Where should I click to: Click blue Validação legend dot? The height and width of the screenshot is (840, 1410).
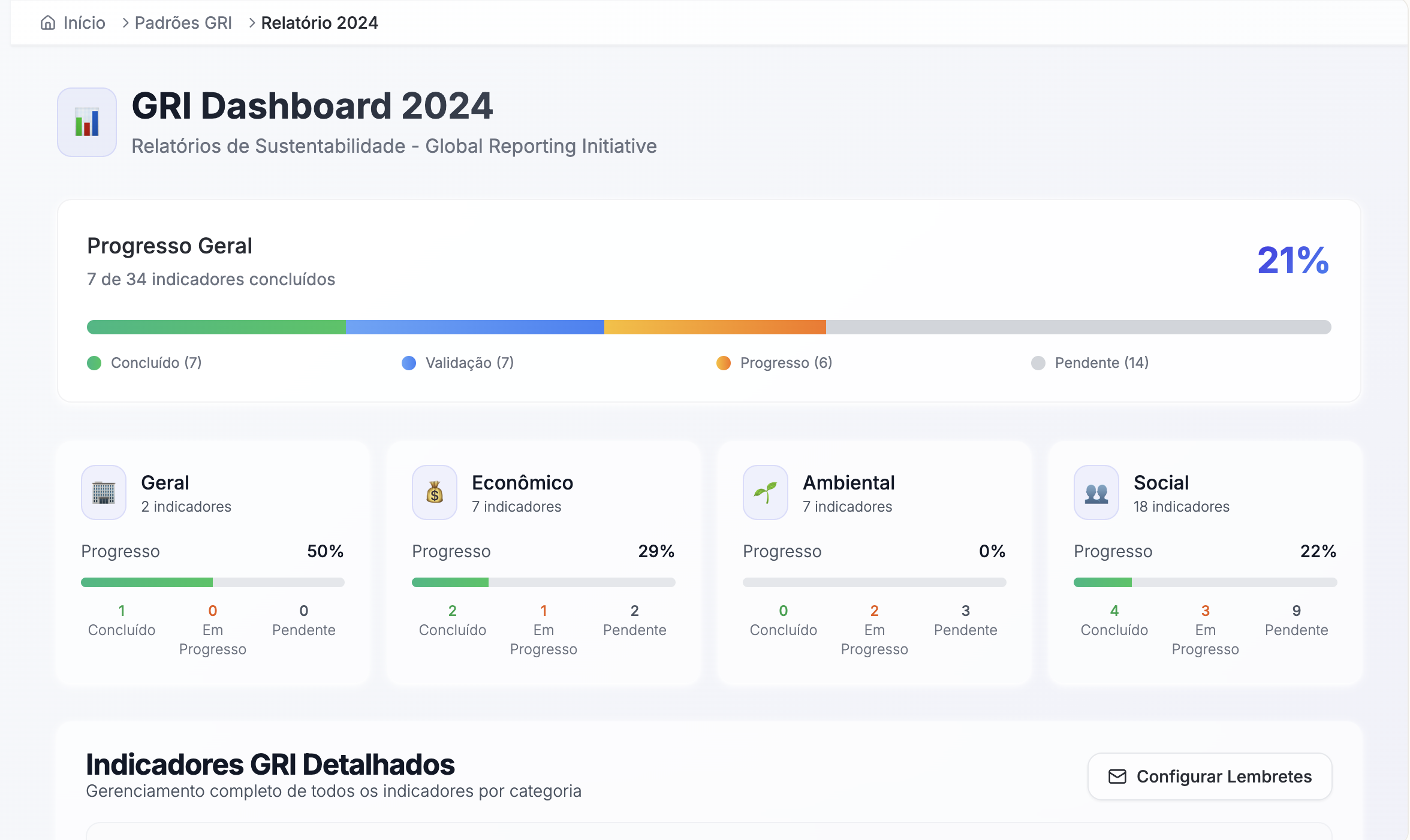point(409,363)
